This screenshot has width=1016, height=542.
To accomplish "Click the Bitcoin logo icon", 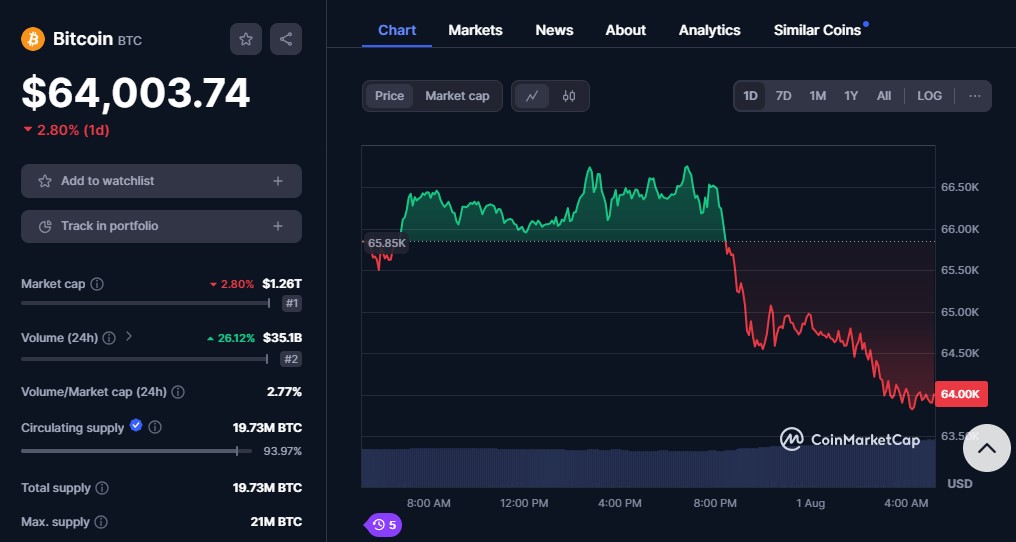I will (x=32, y=39).
